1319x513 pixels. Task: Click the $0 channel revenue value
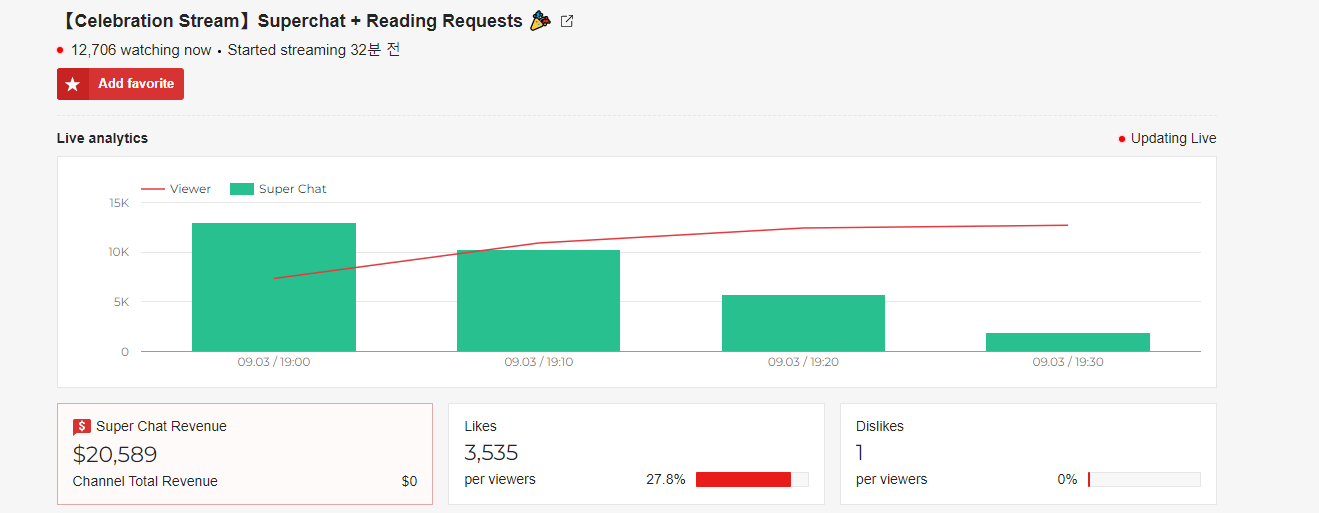[409, 481]
